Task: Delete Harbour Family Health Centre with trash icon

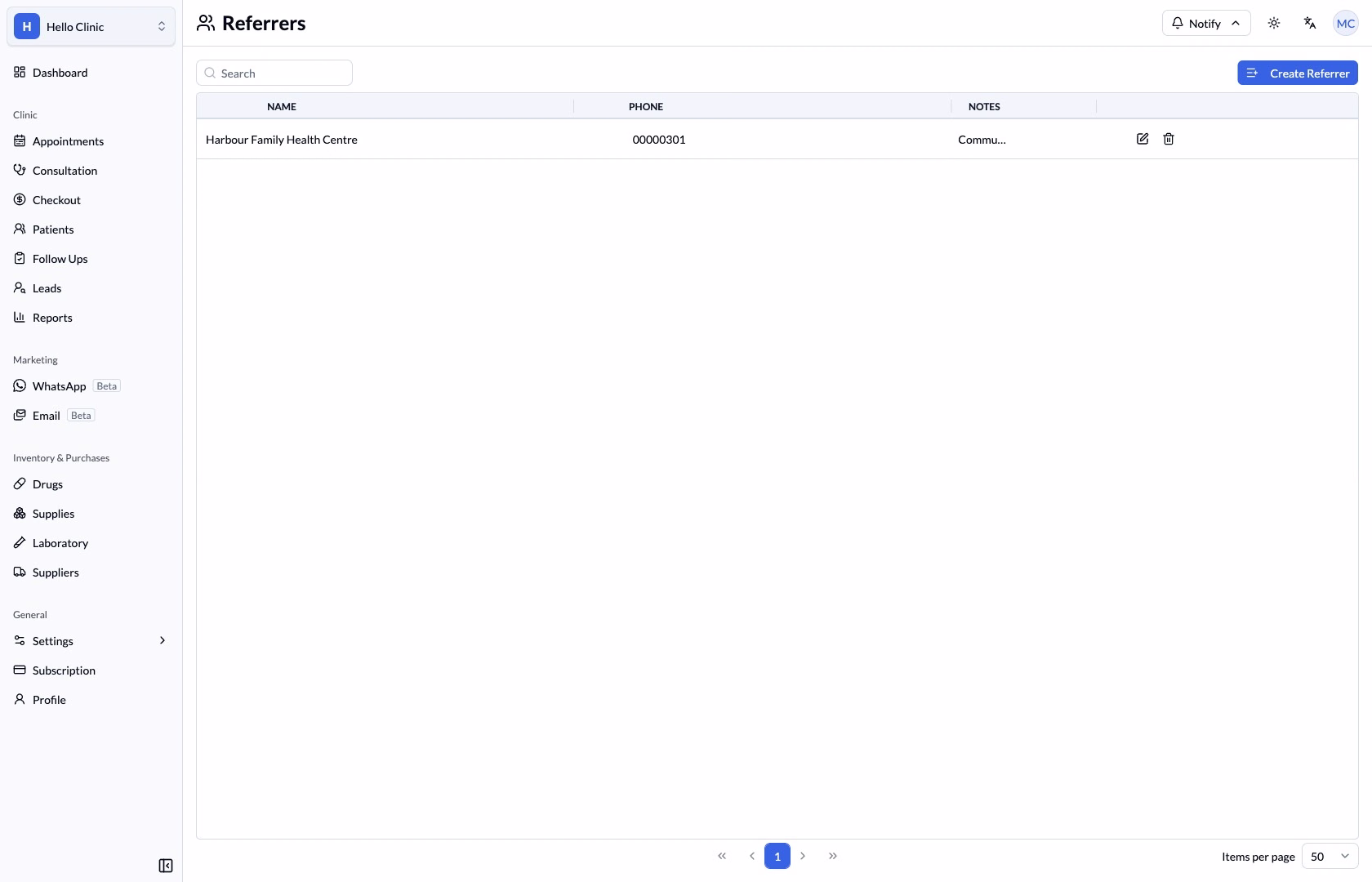Action: [1169, 139]
